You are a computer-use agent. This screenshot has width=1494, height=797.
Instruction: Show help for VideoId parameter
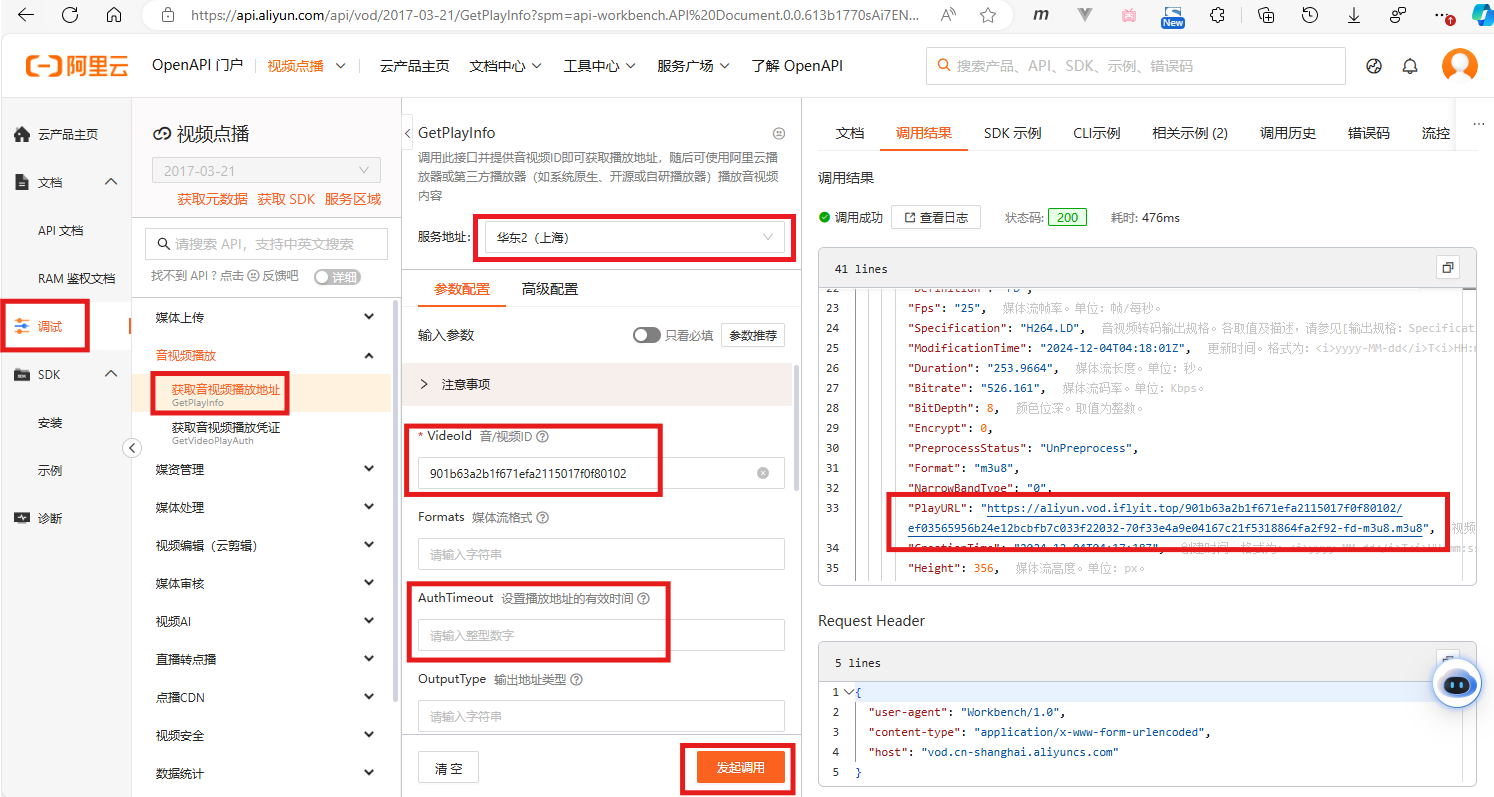click(x=543, y=437)
